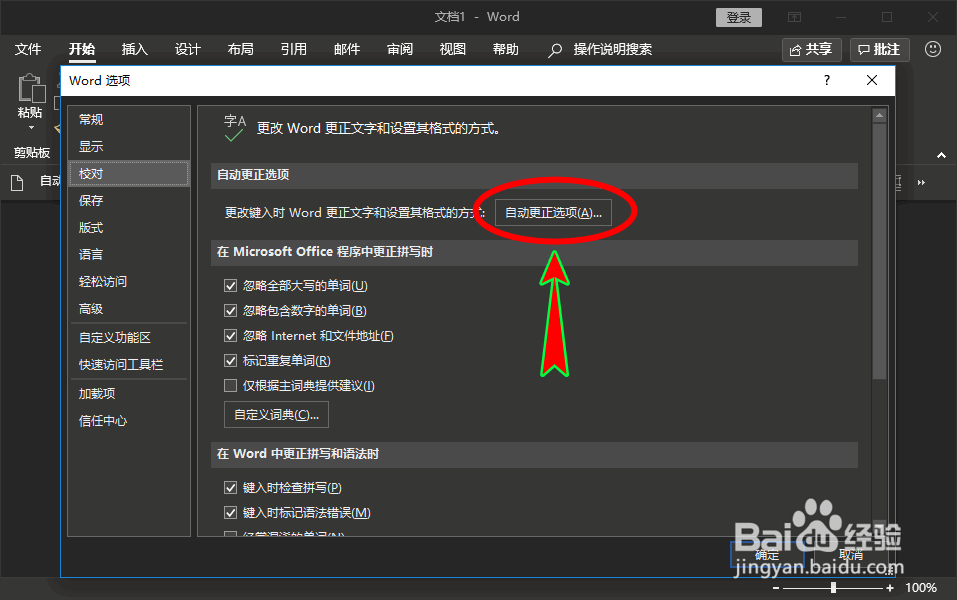The height and width of the screenshot is (600, 957).
Task: Click the zoom in plus button
Action: (890, 588)
